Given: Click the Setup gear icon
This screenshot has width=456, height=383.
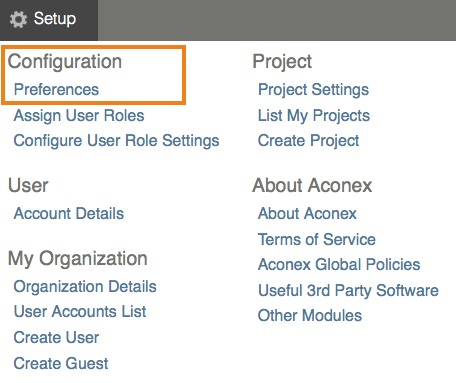Looking at the screenshot, I should point(18,19).
